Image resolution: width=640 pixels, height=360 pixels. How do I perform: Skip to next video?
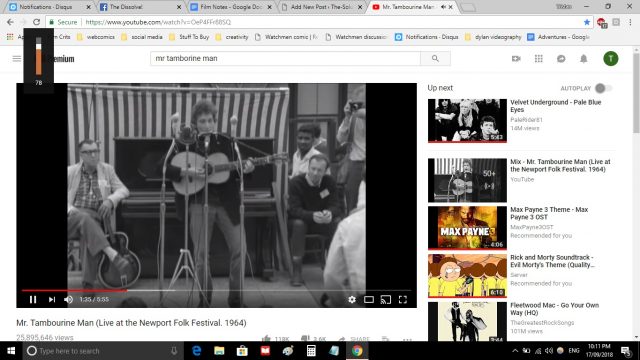click(x=52, y=300)
